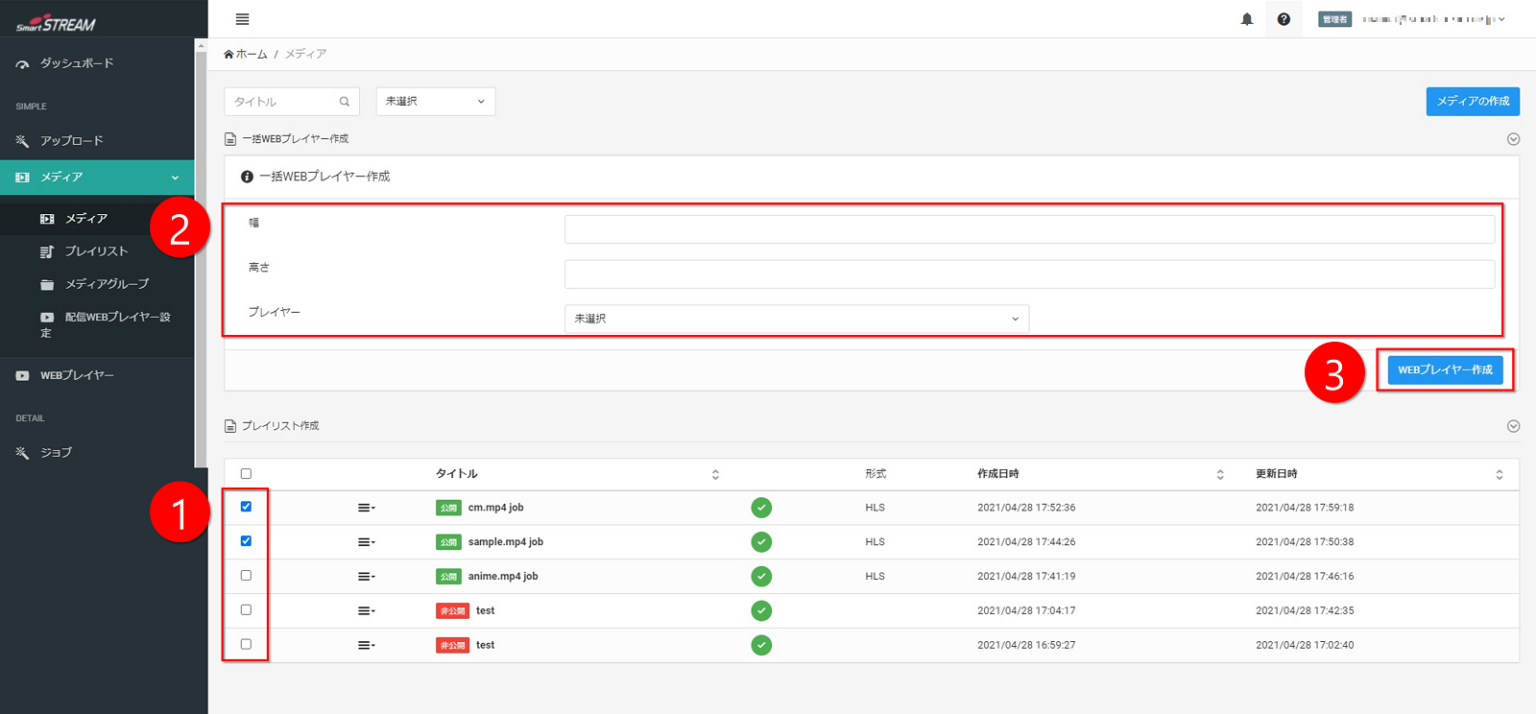Open the プレイヤー dropdown showing 未選択

tap(796, 319)
